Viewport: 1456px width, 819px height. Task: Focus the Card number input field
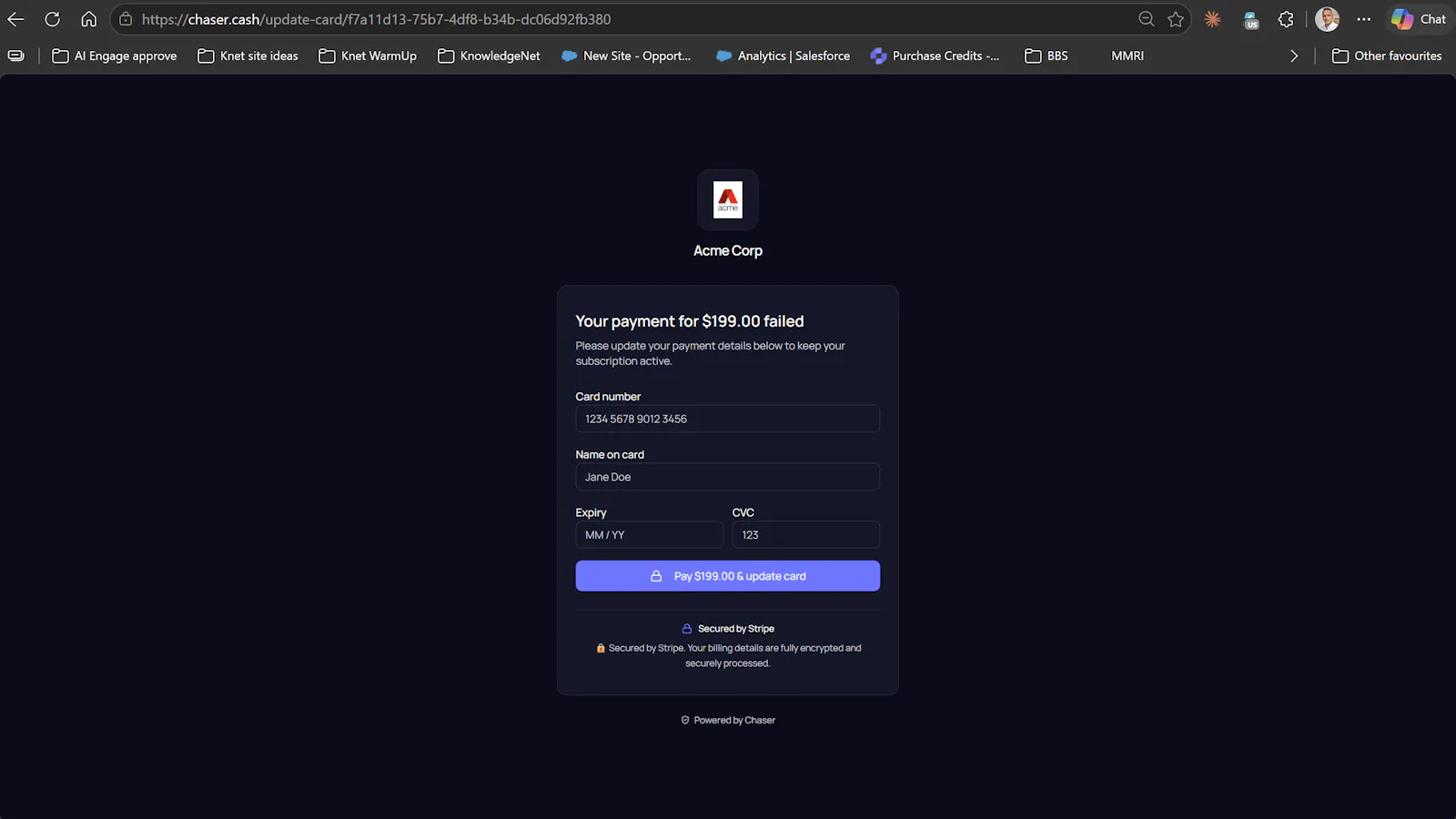[728, 419]
